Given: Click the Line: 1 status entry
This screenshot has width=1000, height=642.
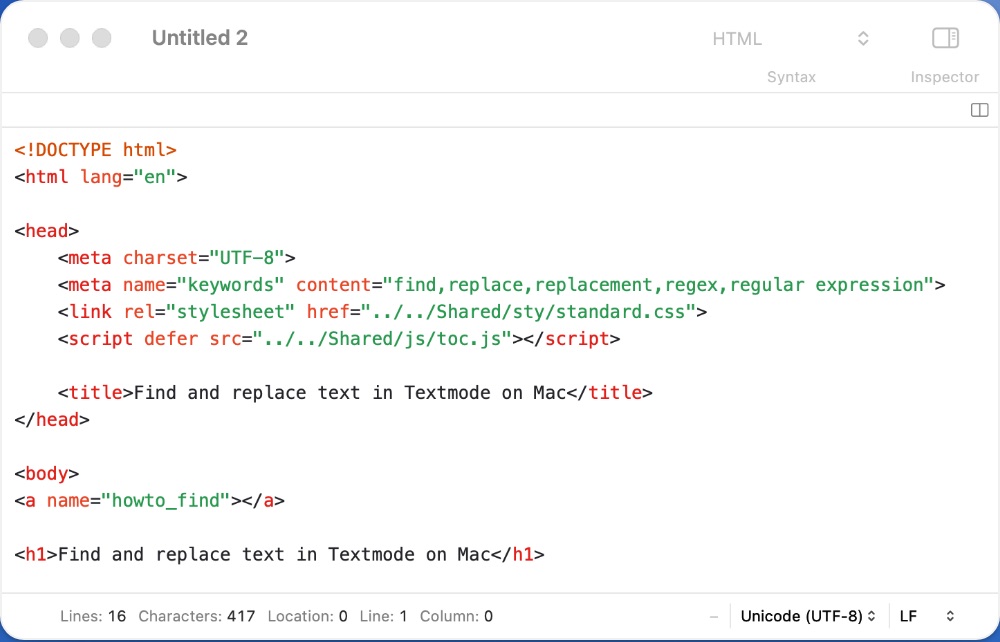Looking at the screenshot, I should (x=383, y=616).
